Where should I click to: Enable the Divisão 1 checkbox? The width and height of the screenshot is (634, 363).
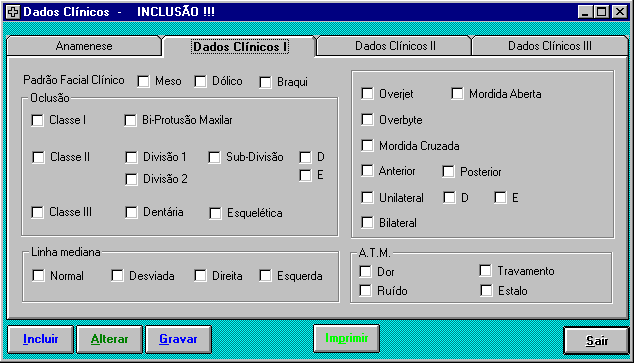click(x=131, y=157)
